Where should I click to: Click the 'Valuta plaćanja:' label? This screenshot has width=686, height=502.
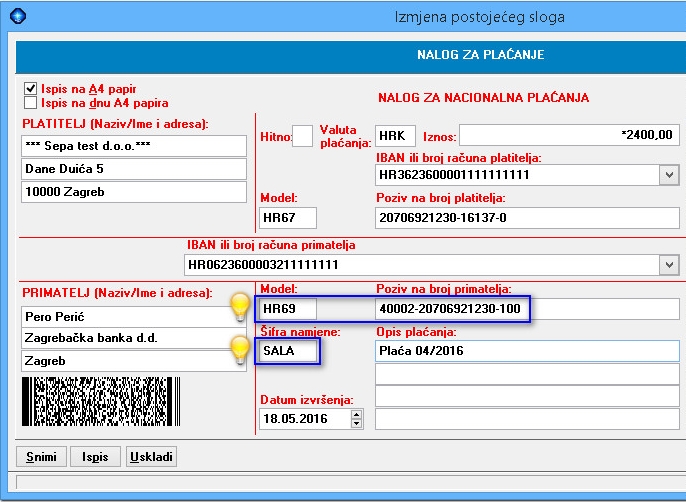click(x=345, y=137)
